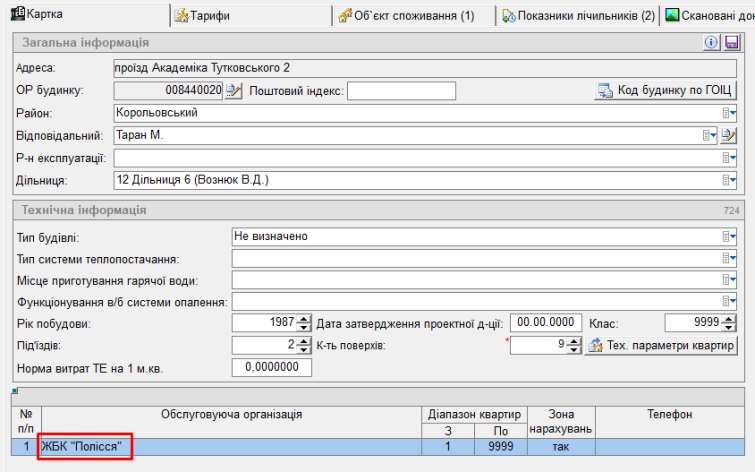755x472 pixels.
Task: Adjust the Під'їздів stepper arrows
Action: point(304,345)
